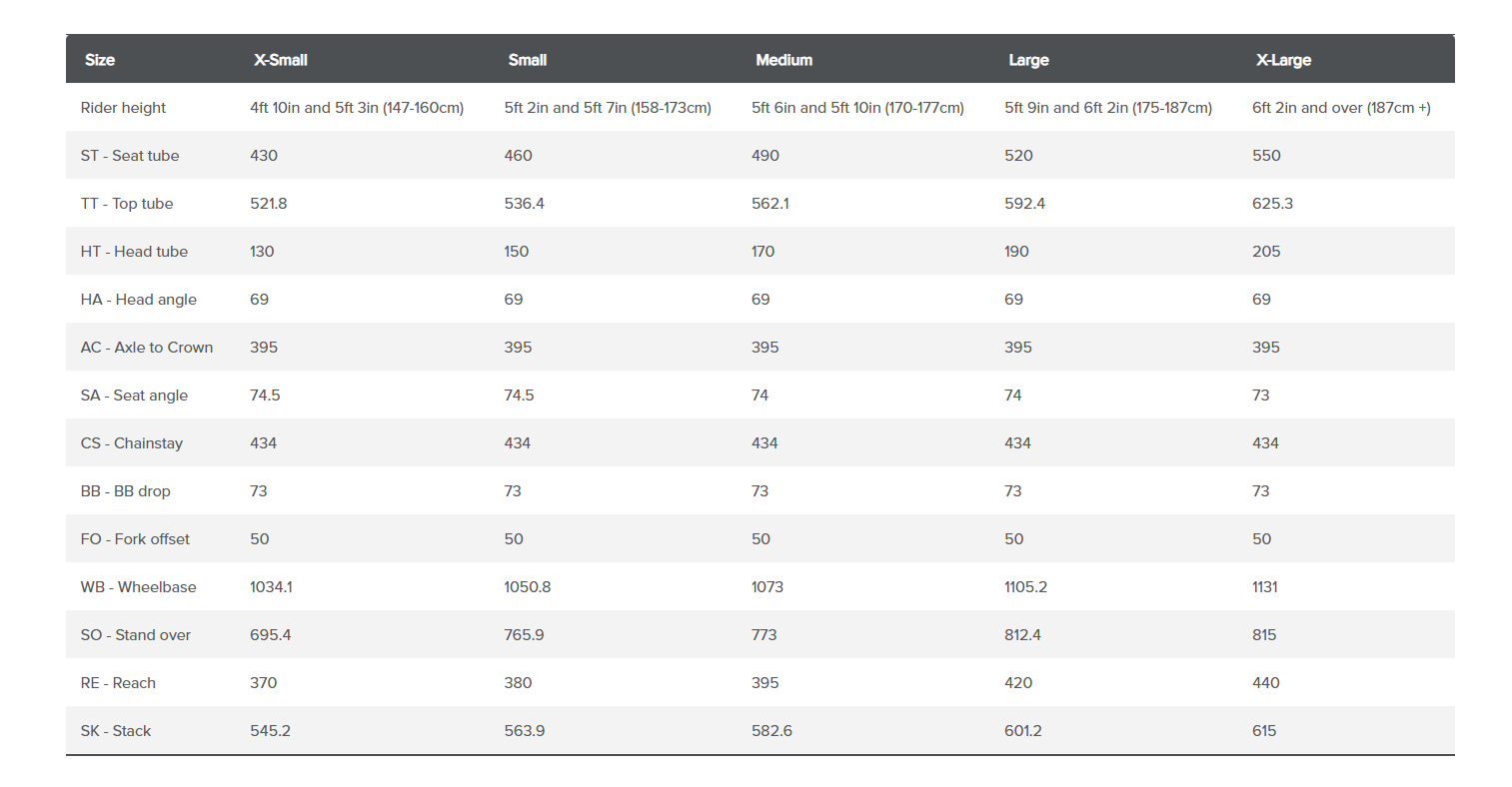
Task: Select the SO - Stand over label
Action: [136, 635]
